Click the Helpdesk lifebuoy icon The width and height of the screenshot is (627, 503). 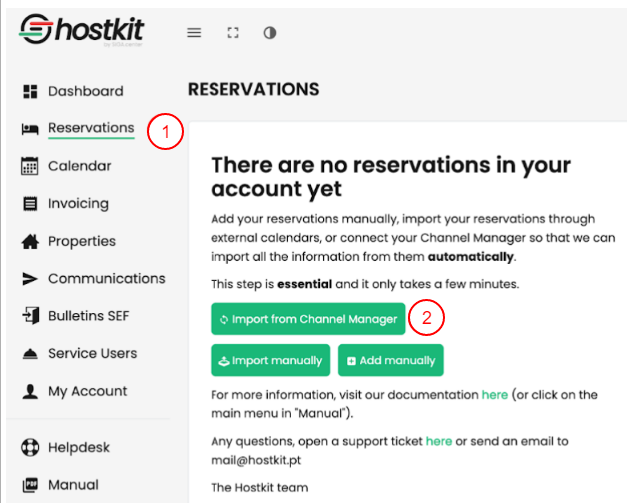tap(30, 447)
